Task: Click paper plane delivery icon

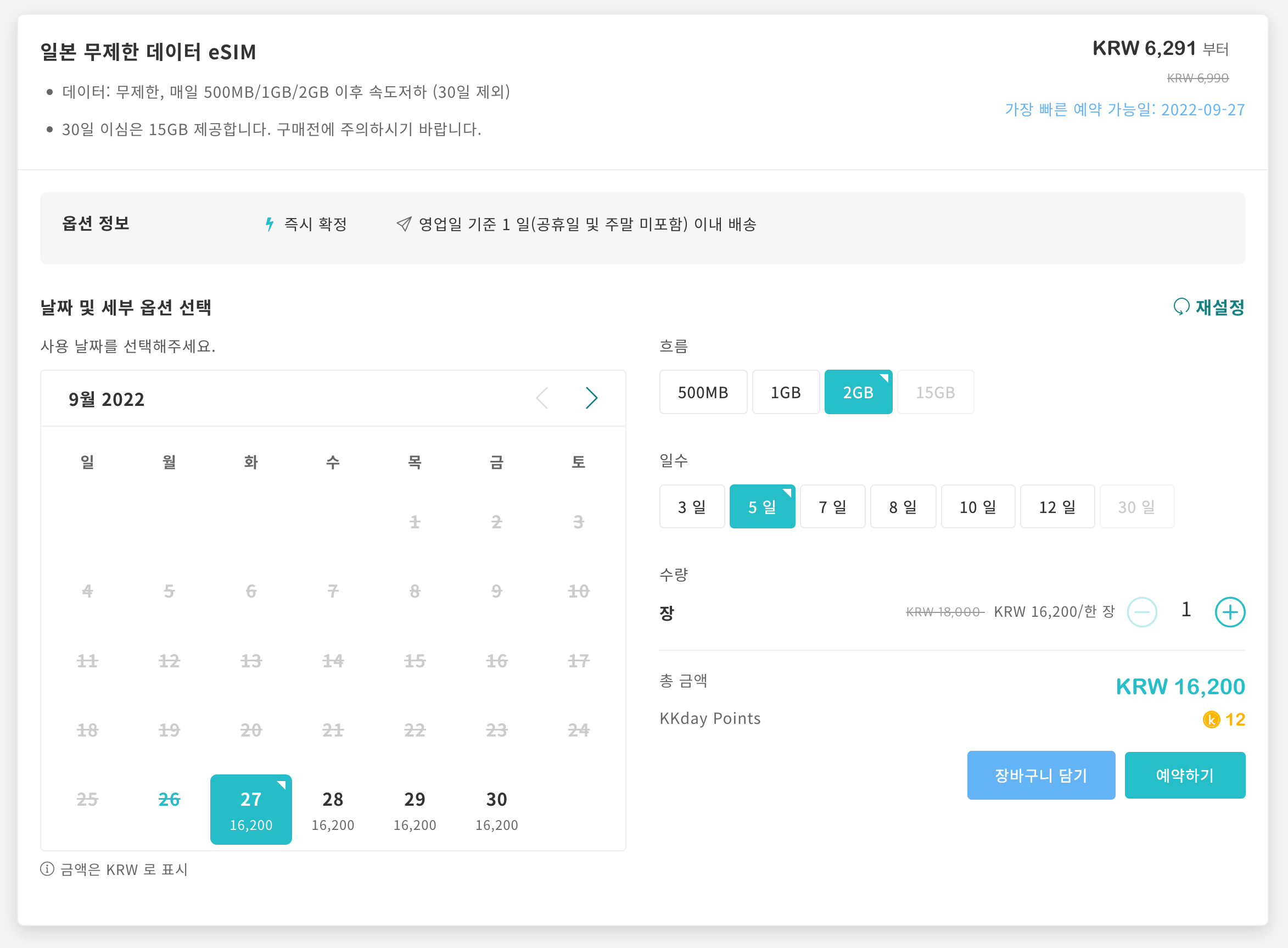Action: [x=404, y=224]
